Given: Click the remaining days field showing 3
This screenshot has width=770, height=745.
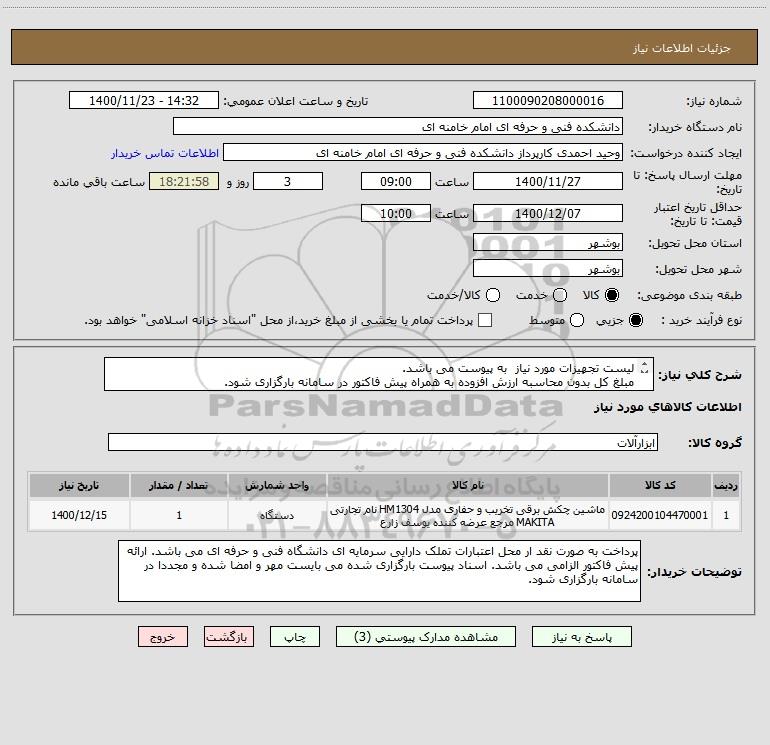Looking at the screenshot, I should [288, 181].
